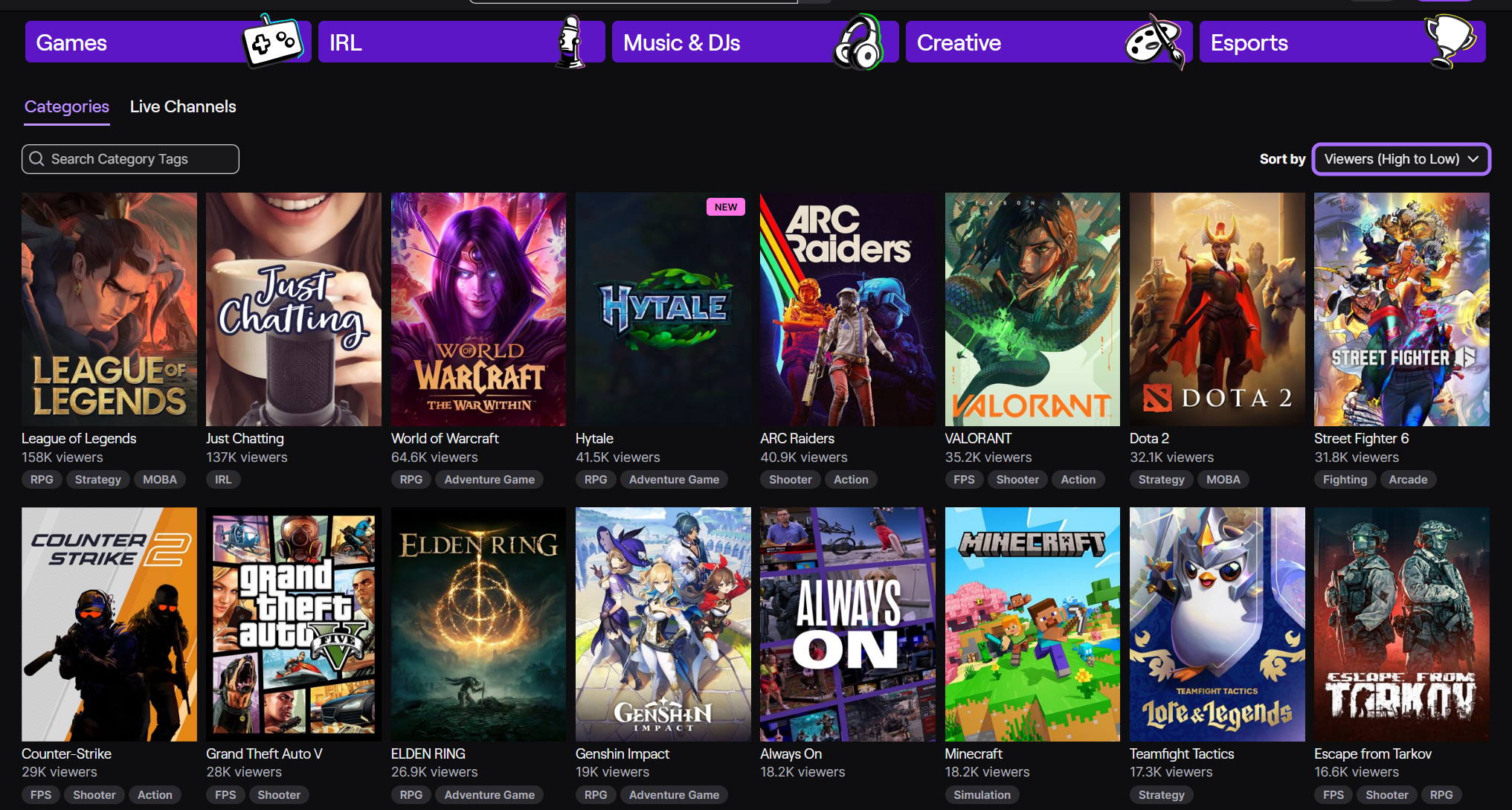
Task: Open the ARC Raiders cover art
Action: tap(847, 309)
